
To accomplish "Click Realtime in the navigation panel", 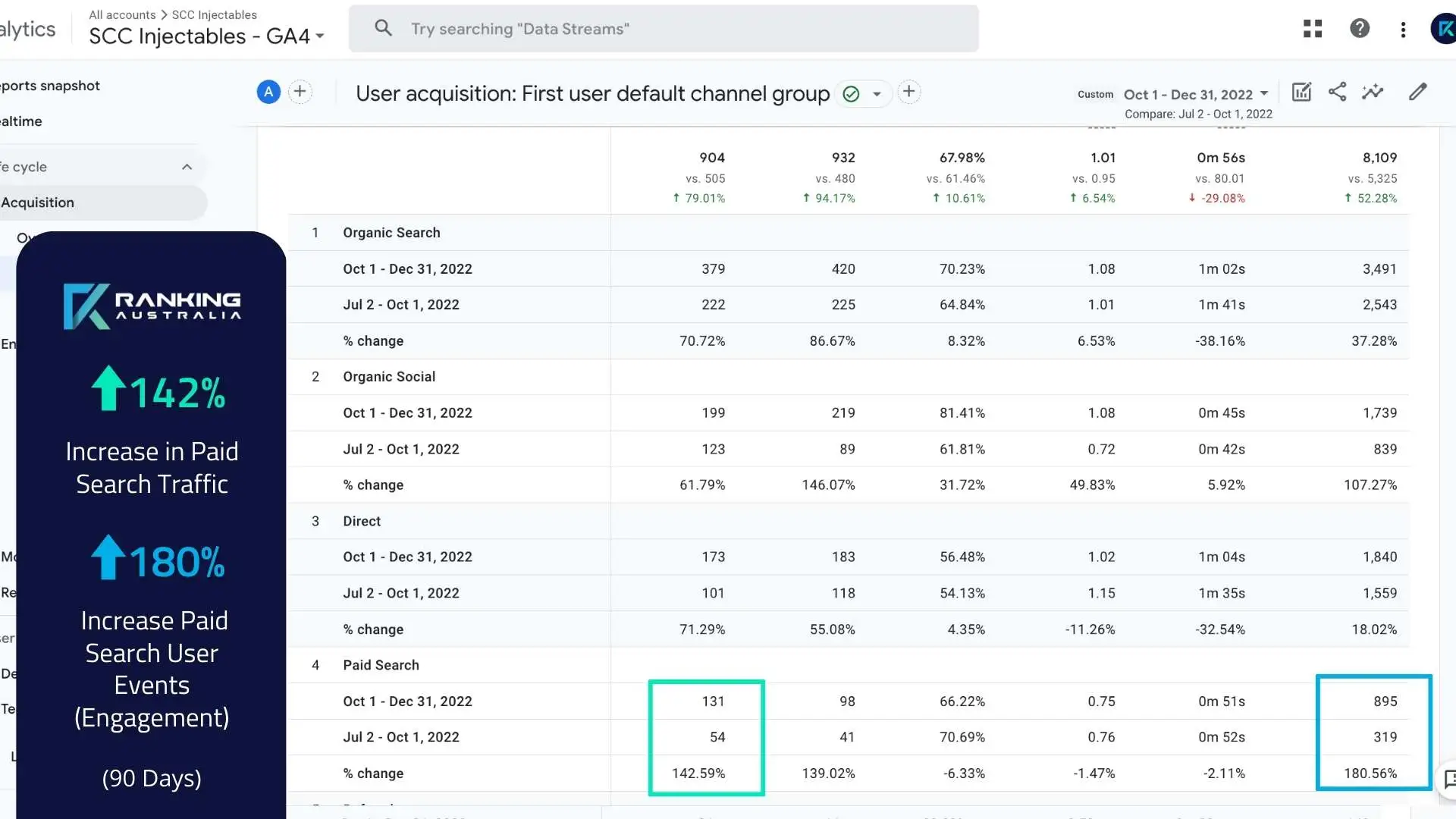I will (23, 121).
